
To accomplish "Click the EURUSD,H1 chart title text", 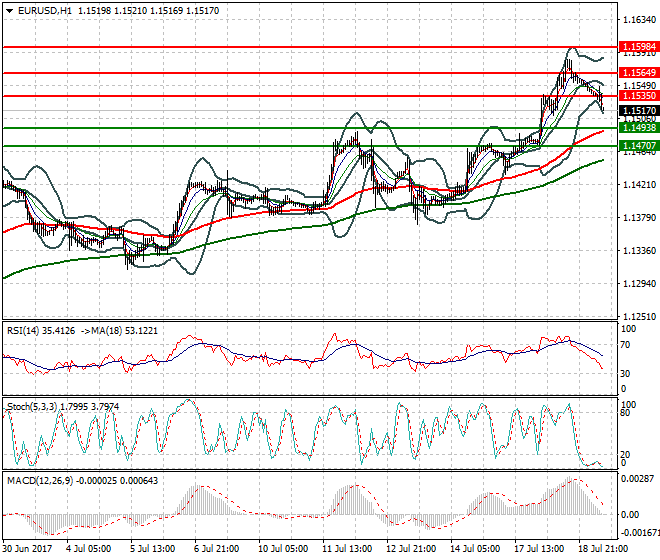I will pos(45,11).
